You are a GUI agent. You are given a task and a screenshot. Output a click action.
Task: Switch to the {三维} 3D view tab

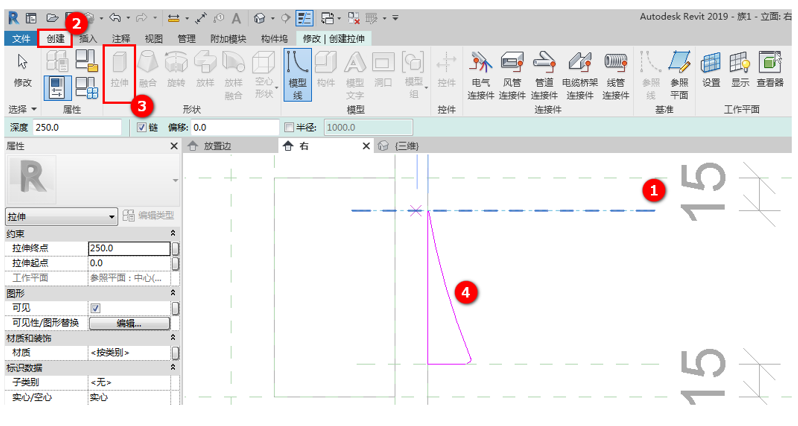407,146
